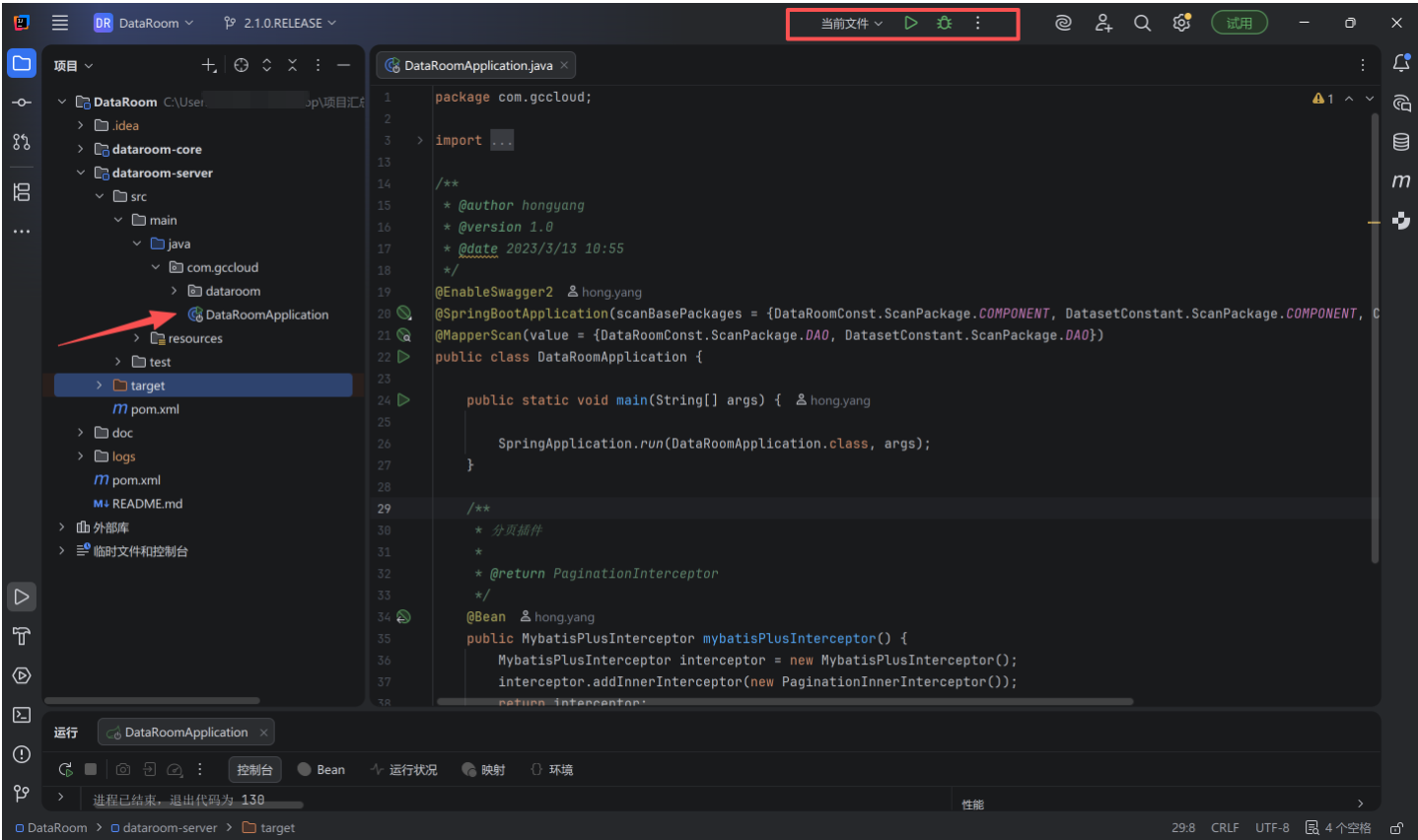This screenshot has height=840, width=1418.
Task: Run the current file with green play button
Action: [911, 23]
